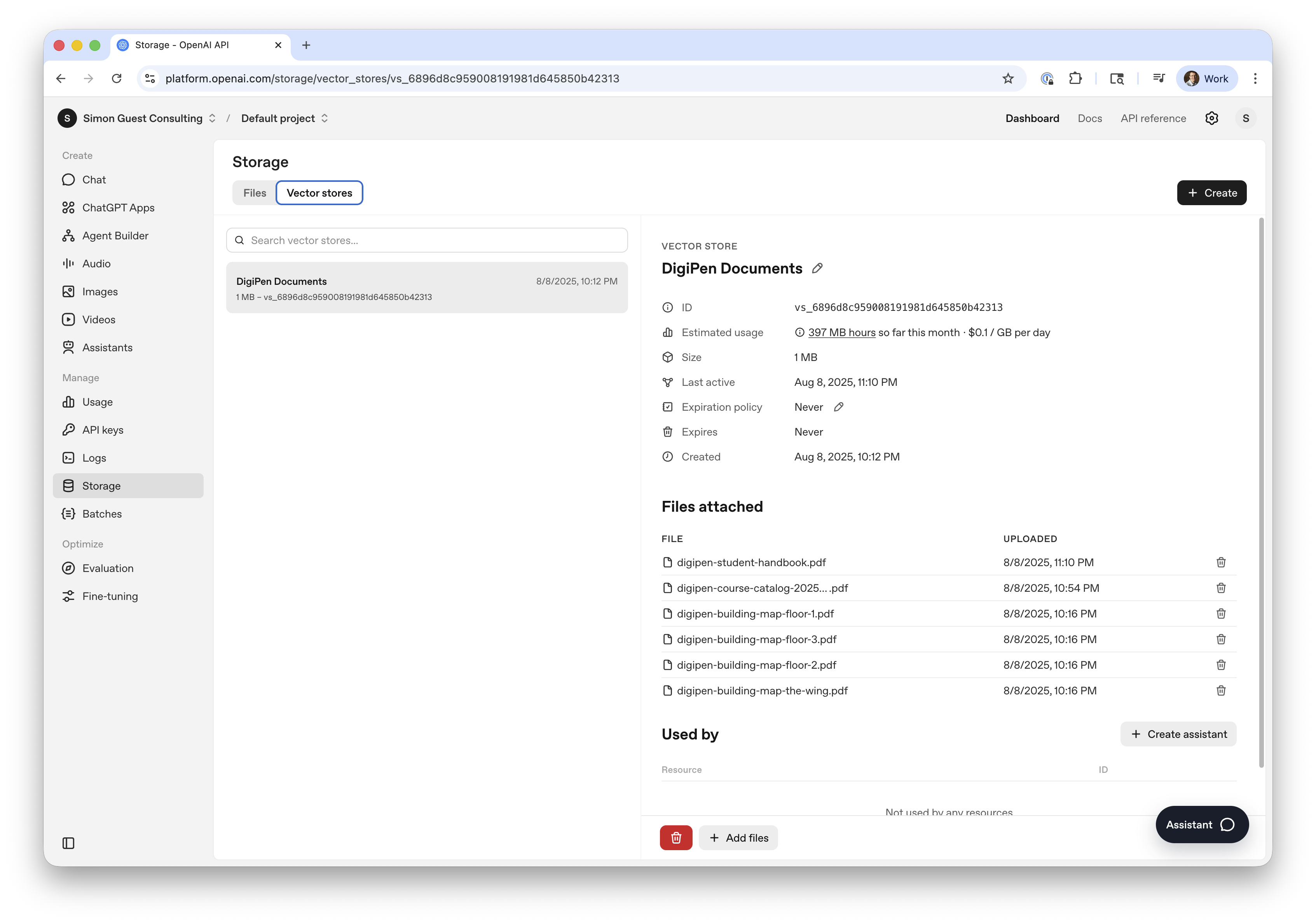The height and width of the screenshot is (924, 1316).
Task: Open settings via the gear icon
Action: coord(1211,118)
